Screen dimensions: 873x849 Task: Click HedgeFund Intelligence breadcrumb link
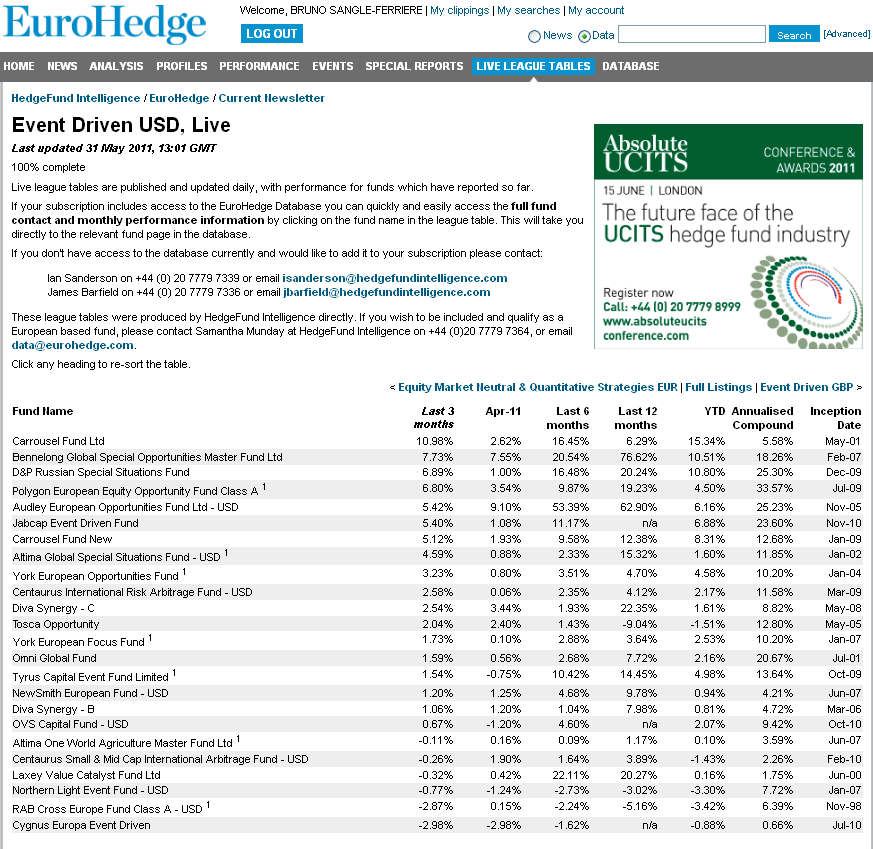coord(76,98)
